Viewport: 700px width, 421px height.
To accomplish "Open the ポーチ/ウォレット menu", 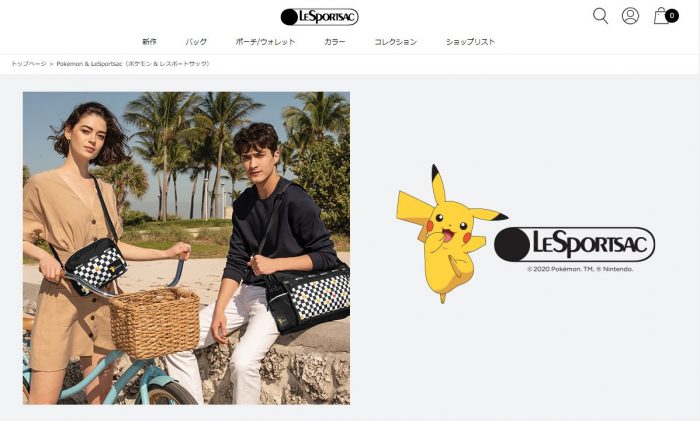I will click(x=265, y=42).
